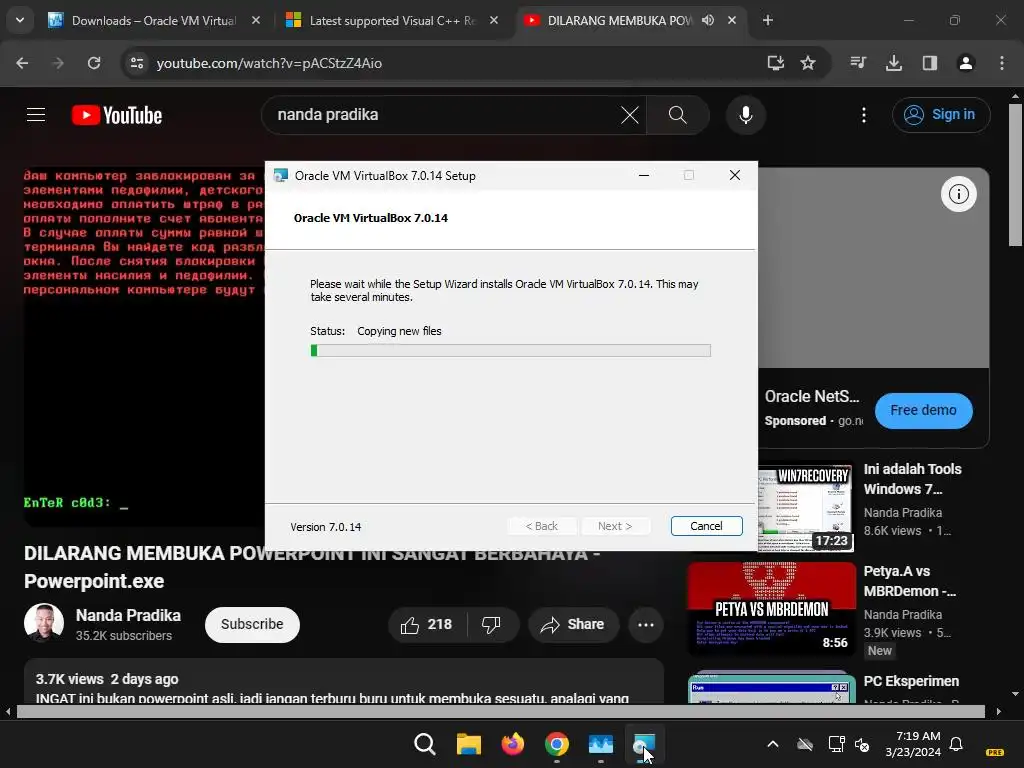Expand the video description box
This screenshot has height=768, width=1024.
[344, 681]
